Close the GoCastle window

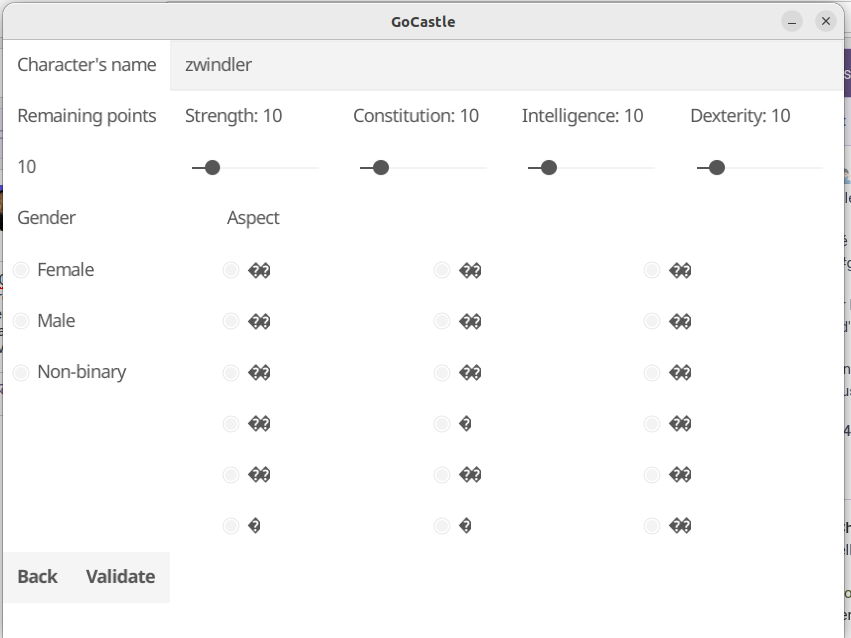(x=825, y=21)
